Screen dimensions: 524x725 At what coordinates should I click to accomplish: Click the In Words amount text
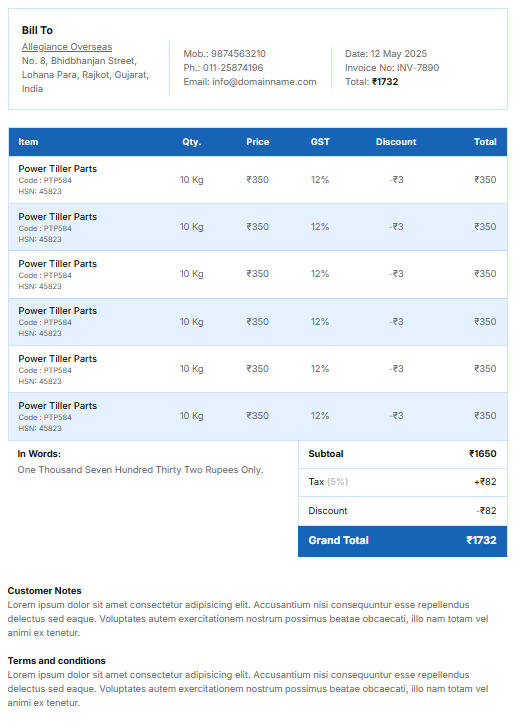pyautogui.click(x=140, y=470)
